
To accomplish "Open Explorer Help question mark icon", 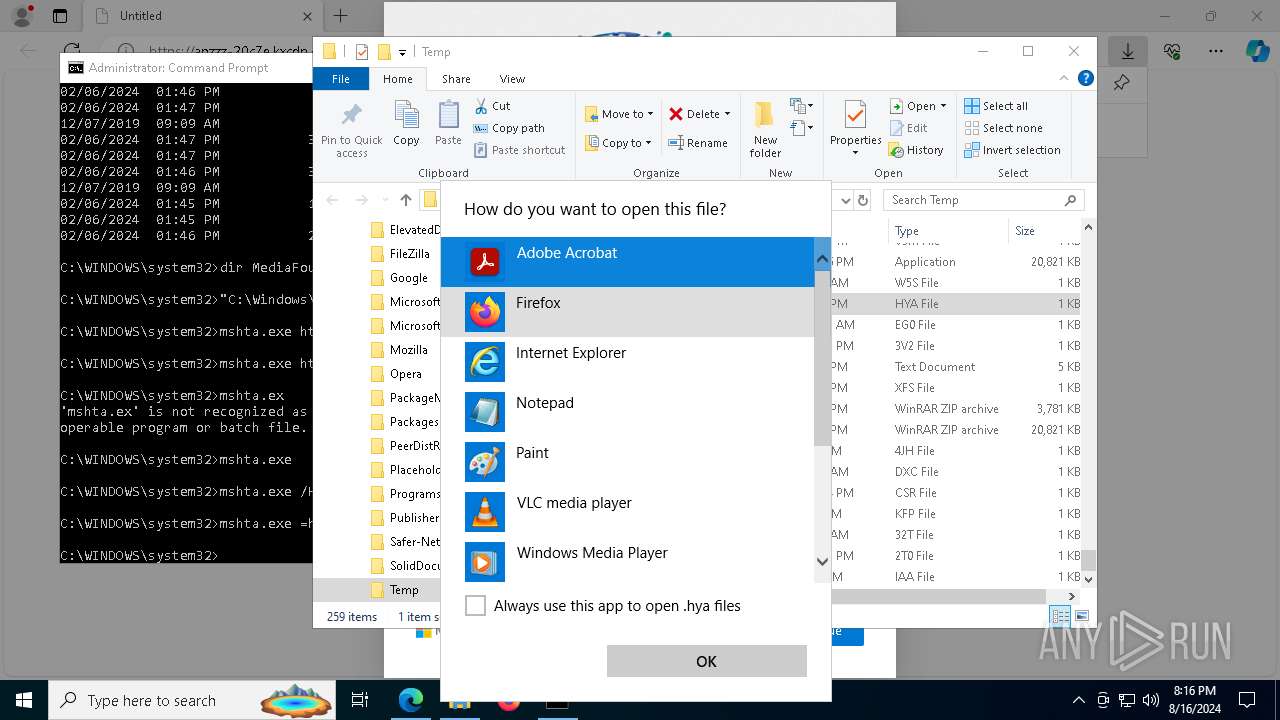I will 1086,78.
